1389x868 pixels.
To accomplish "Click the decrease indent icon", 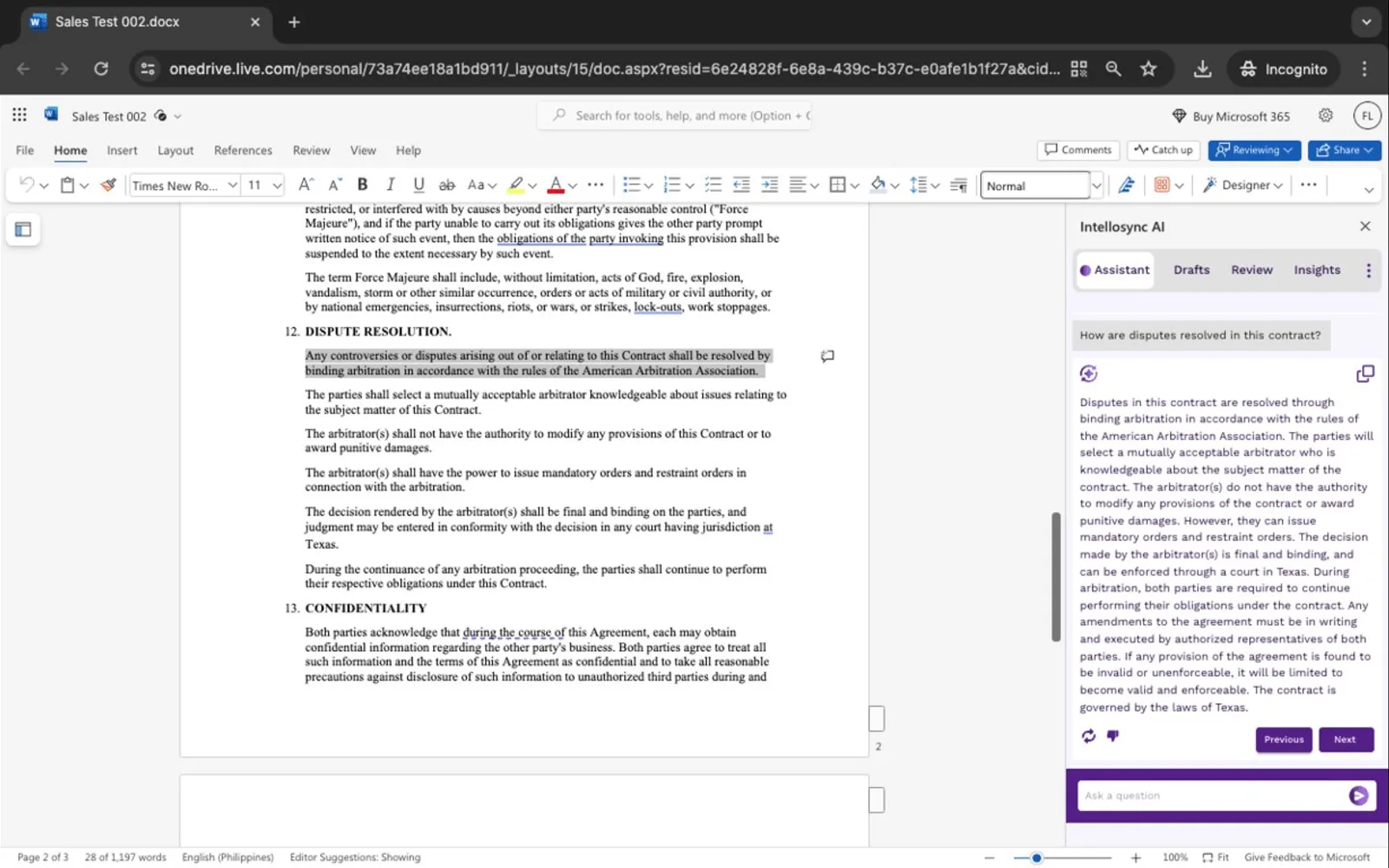I will [741, 185].
